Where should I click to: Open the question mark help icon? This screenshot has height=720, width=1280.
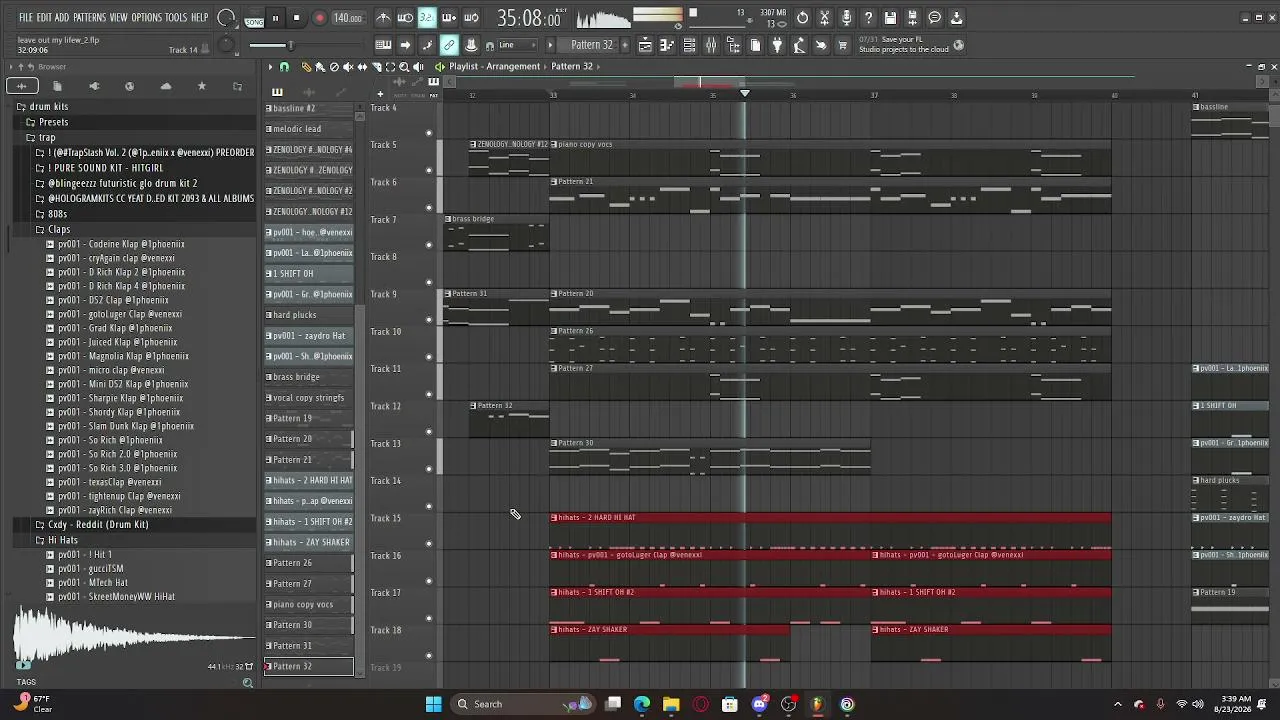click(x=868, y=18)
